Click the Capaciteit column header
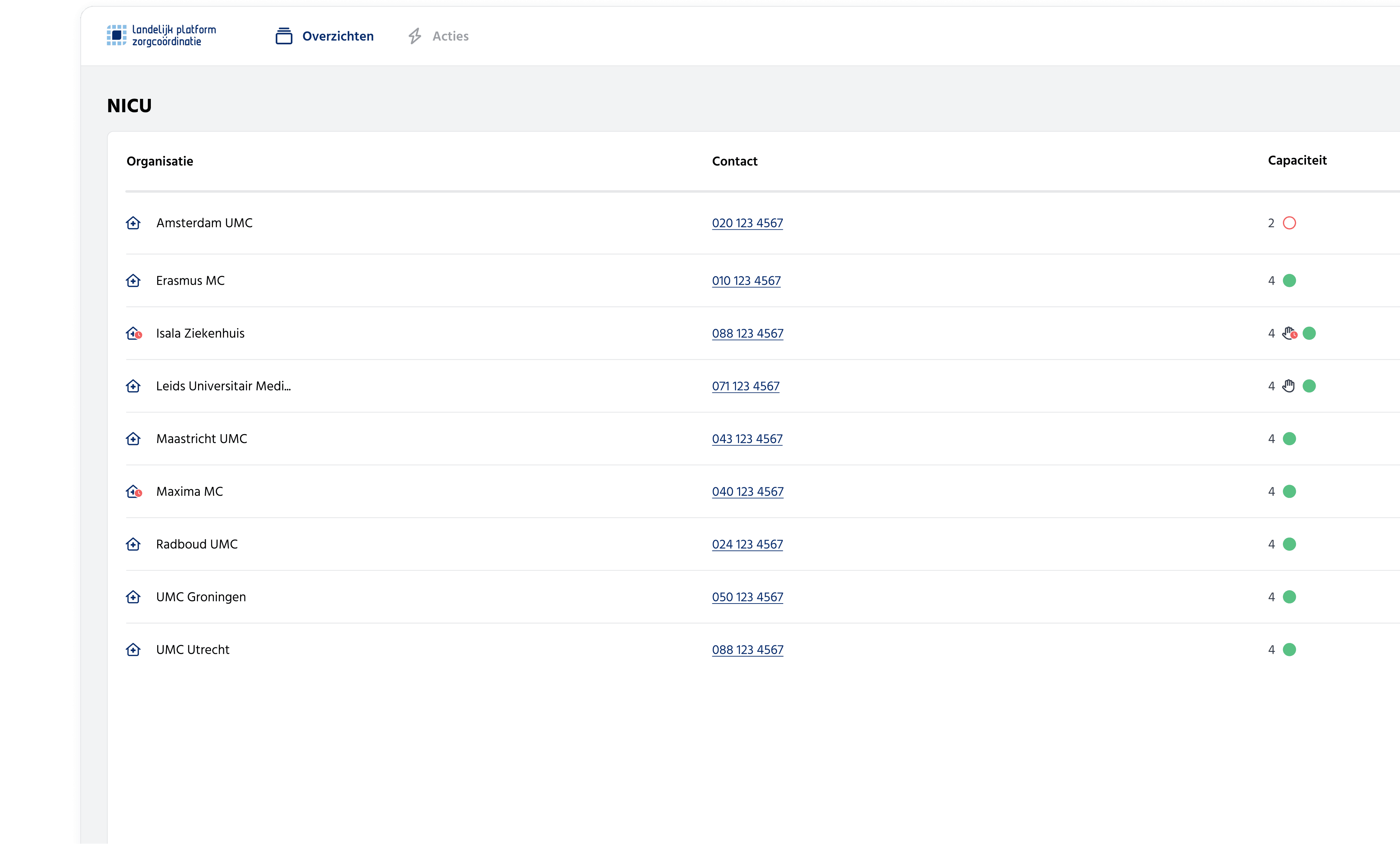The image size is (1400, 844). 1297,160
